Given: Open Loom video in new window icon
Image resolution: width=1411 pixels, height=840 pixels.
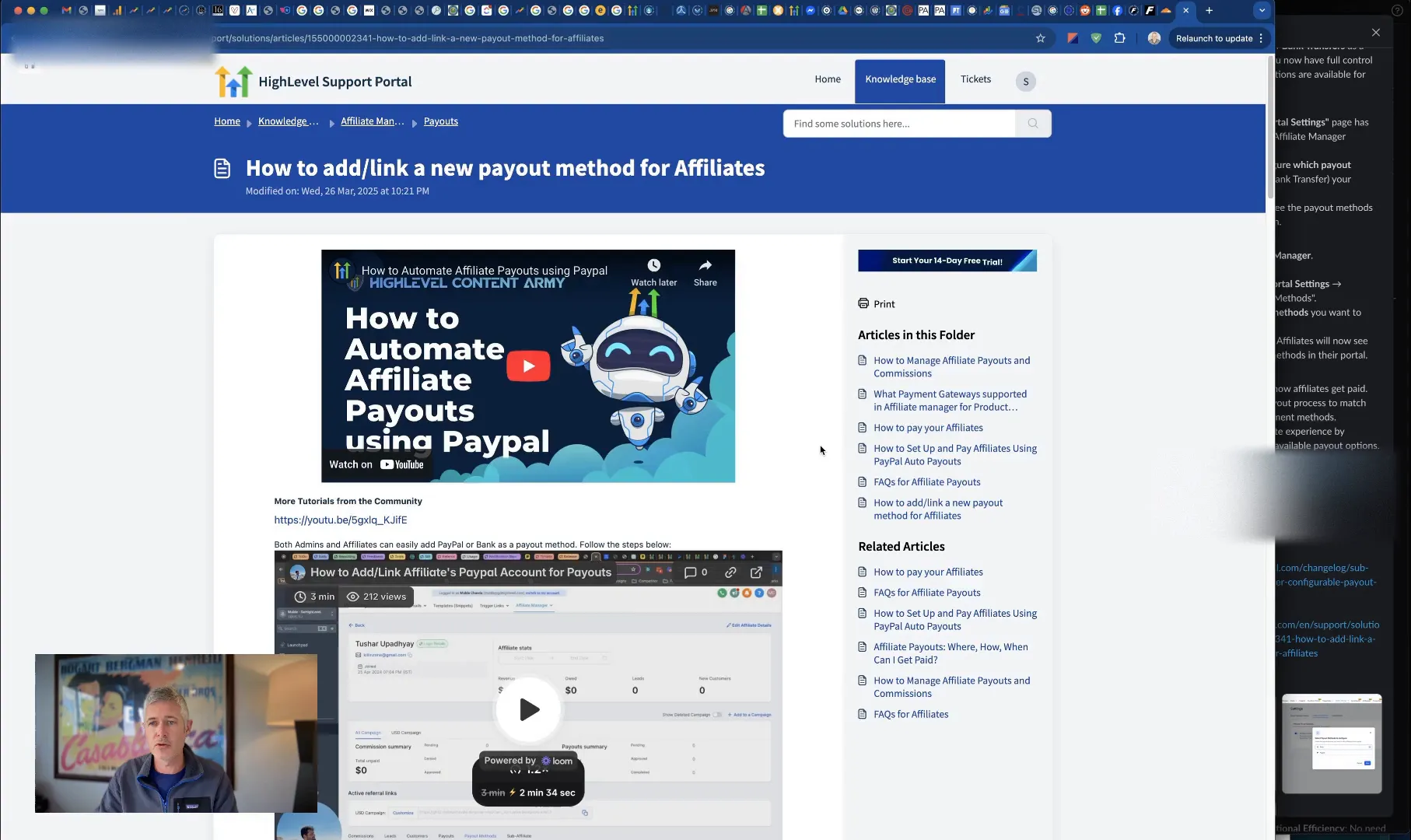Looking at the screenshot, I should (756, 572).
